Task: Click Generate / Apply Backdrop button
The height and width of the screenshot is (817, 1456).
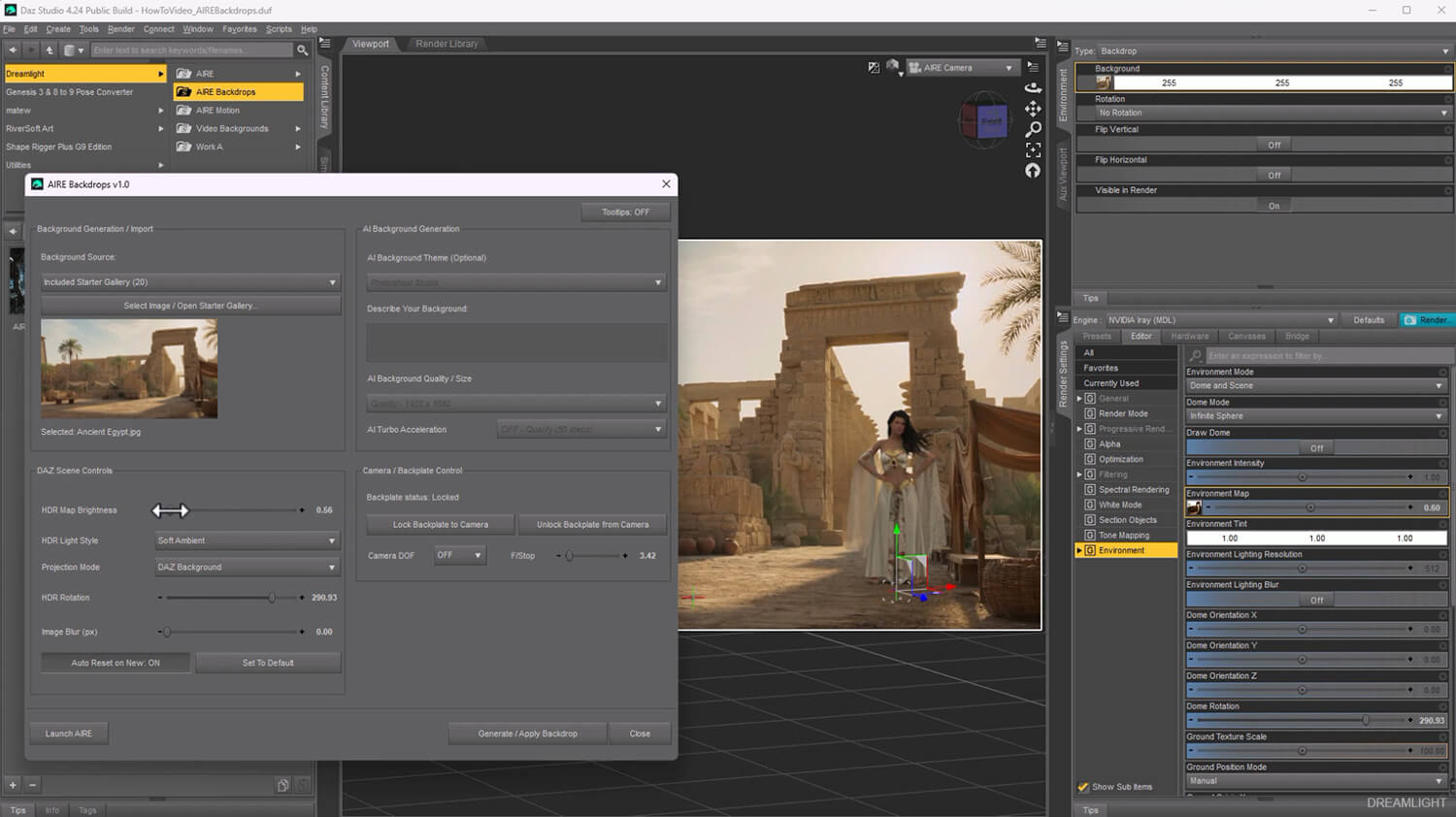Action: [527, 734]
